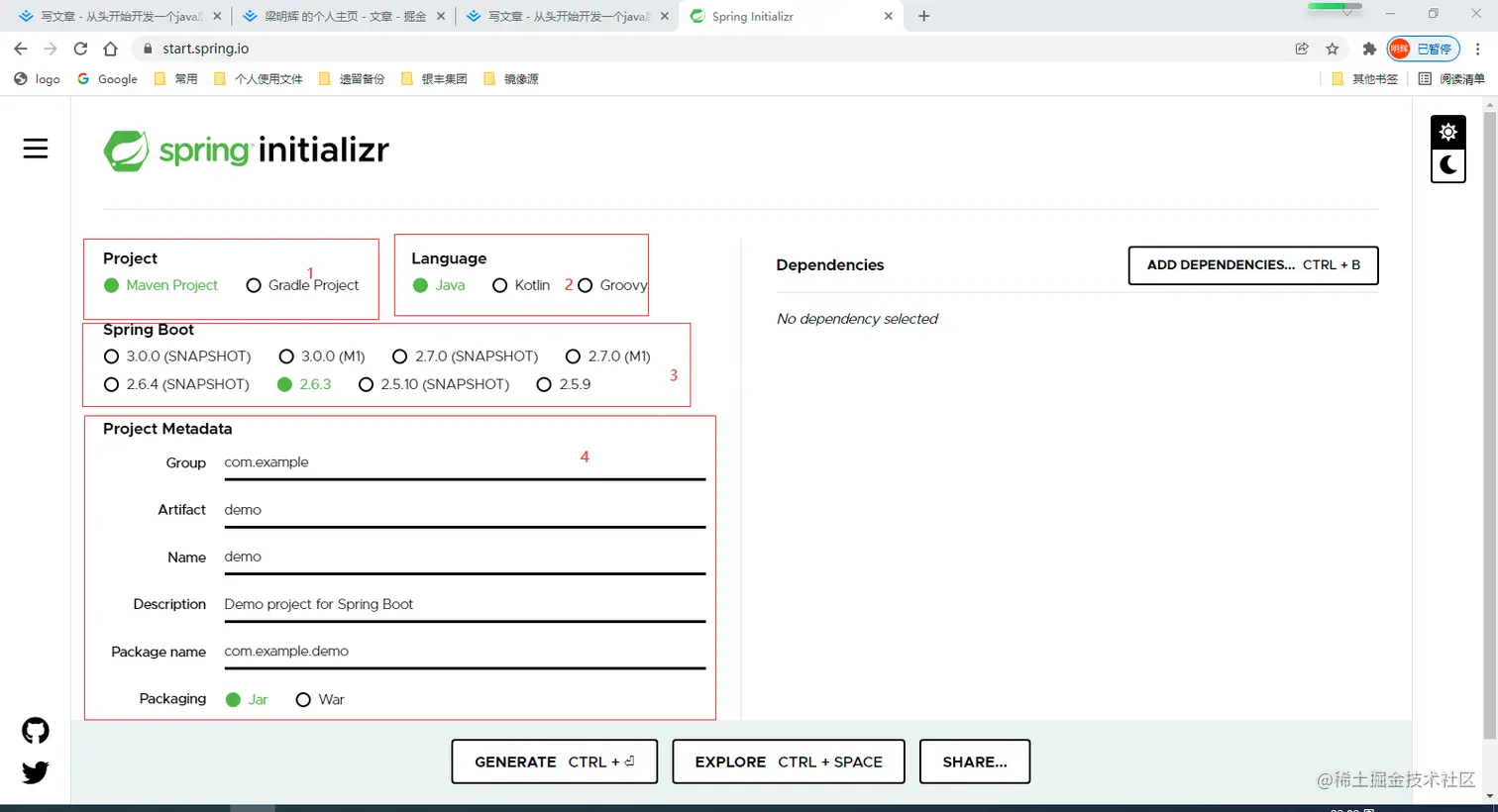Open the browser home page
The height and width of the screenshot is (812, 1498).
tap(110, 49)
